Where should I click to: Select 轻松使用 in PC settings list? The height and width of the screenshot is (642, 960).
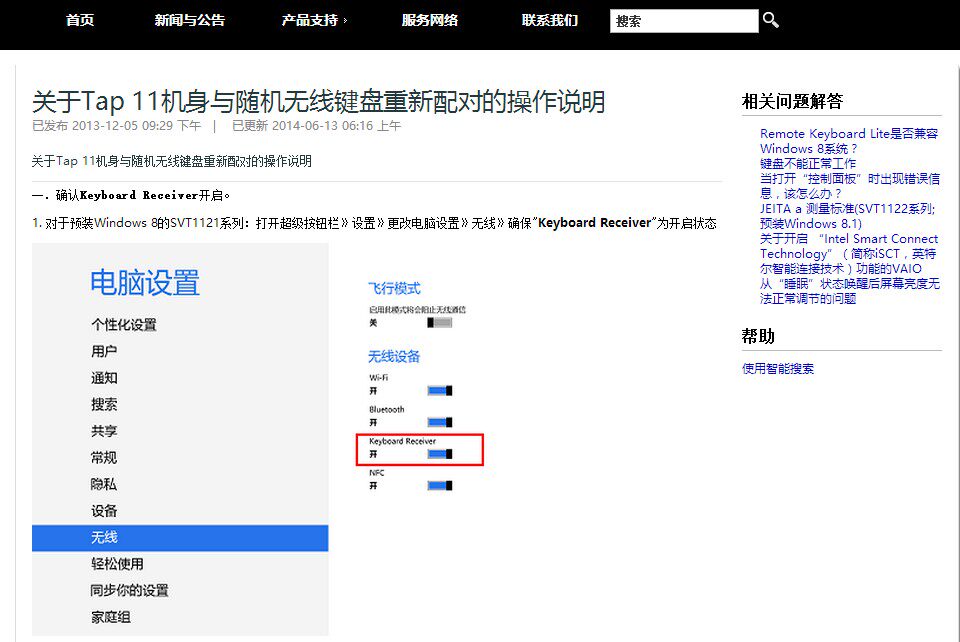(117, 564)
